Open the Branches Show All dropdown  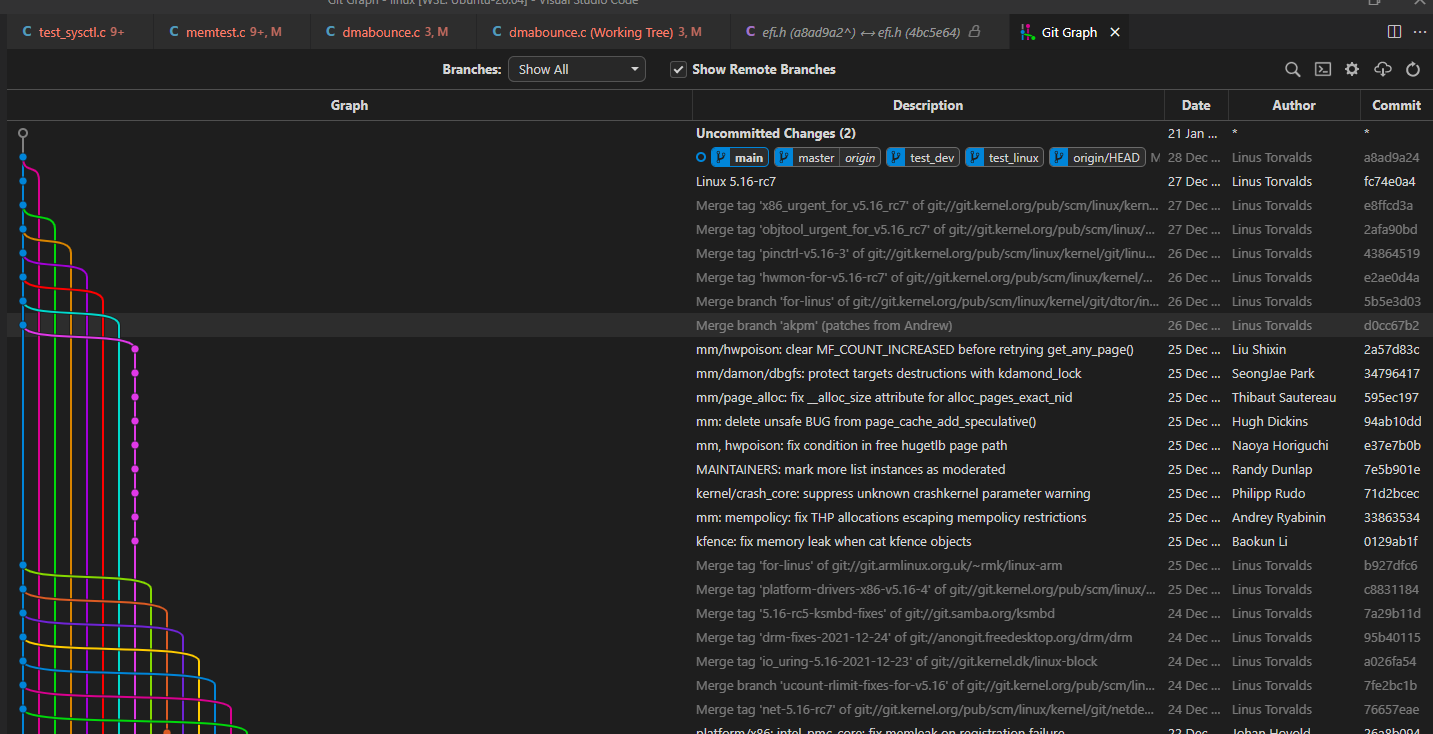point(577,70)
